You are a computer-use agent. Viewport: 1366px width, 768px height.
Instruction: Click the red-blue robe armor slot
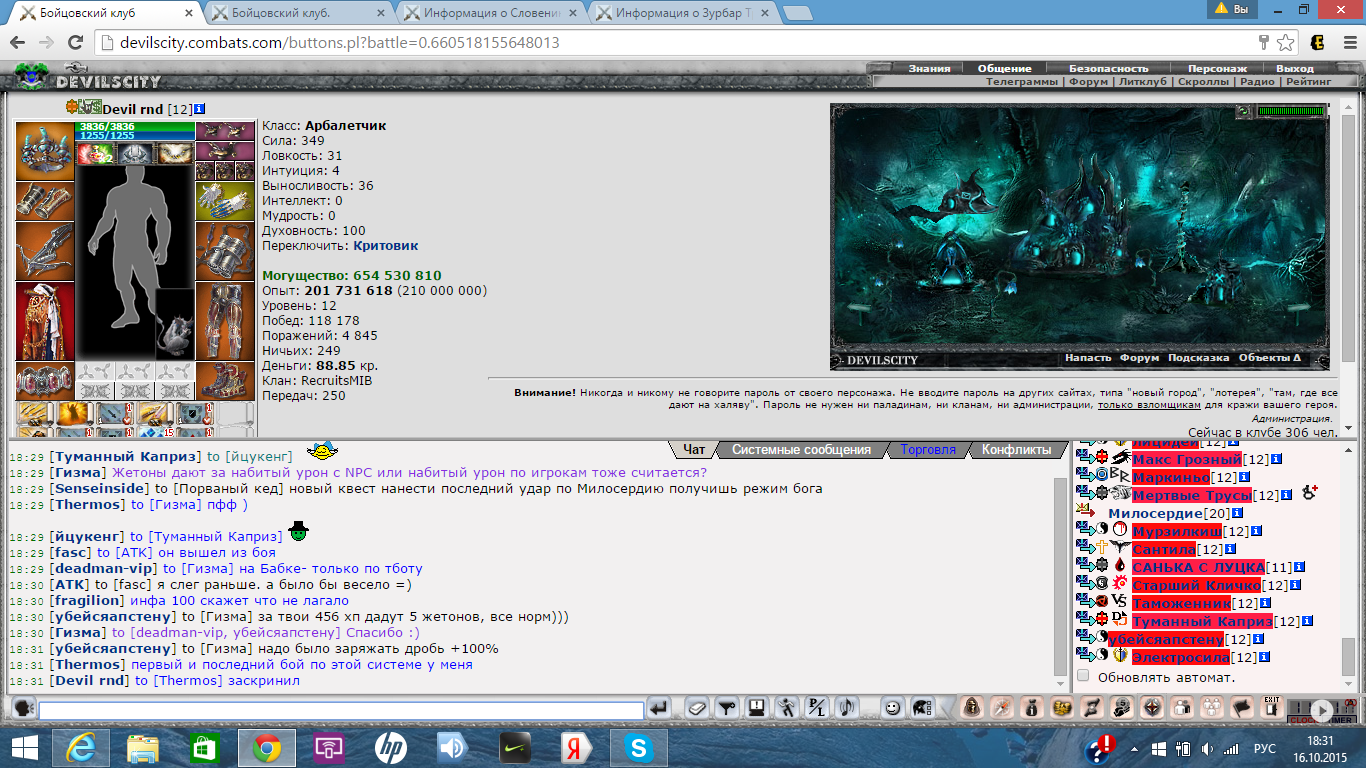(45, 321)
